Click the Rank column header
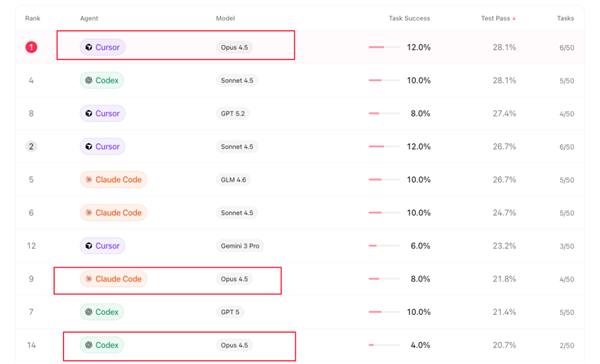This screenshot has height=364, width=600. tap(33, 18)
